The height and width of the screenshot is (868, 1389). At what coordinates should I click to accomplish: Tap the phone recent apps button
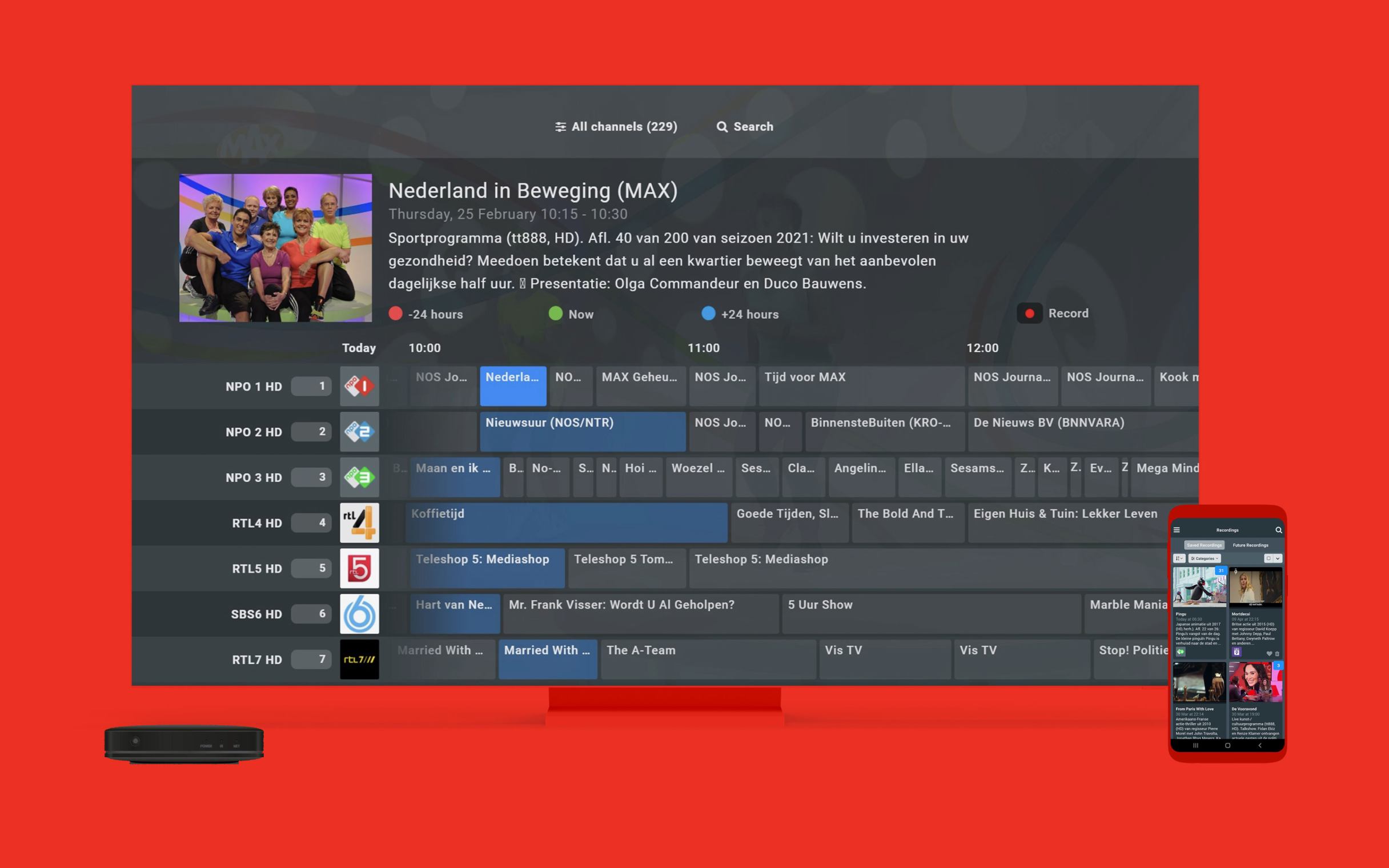[1195, 745]
